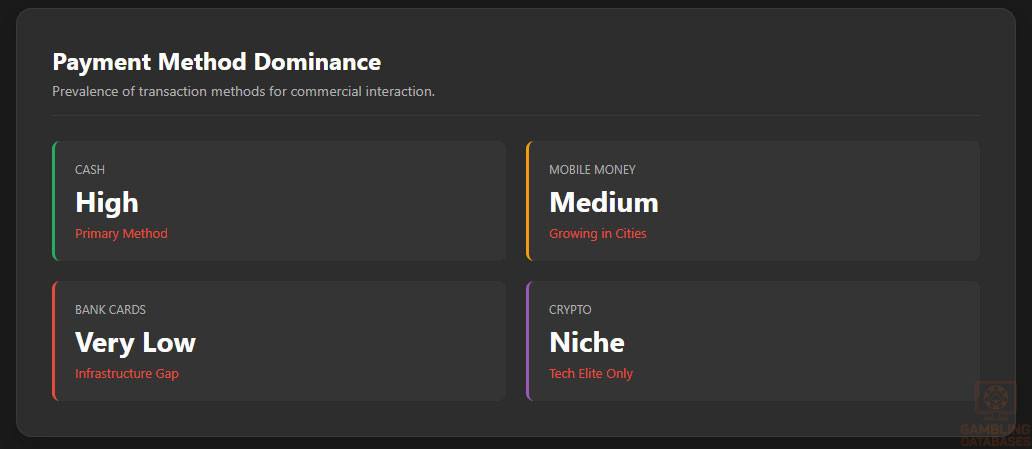Click the CRYPTO card label
The height and width of the screenshot is (449, 1032).
point(570,310)
